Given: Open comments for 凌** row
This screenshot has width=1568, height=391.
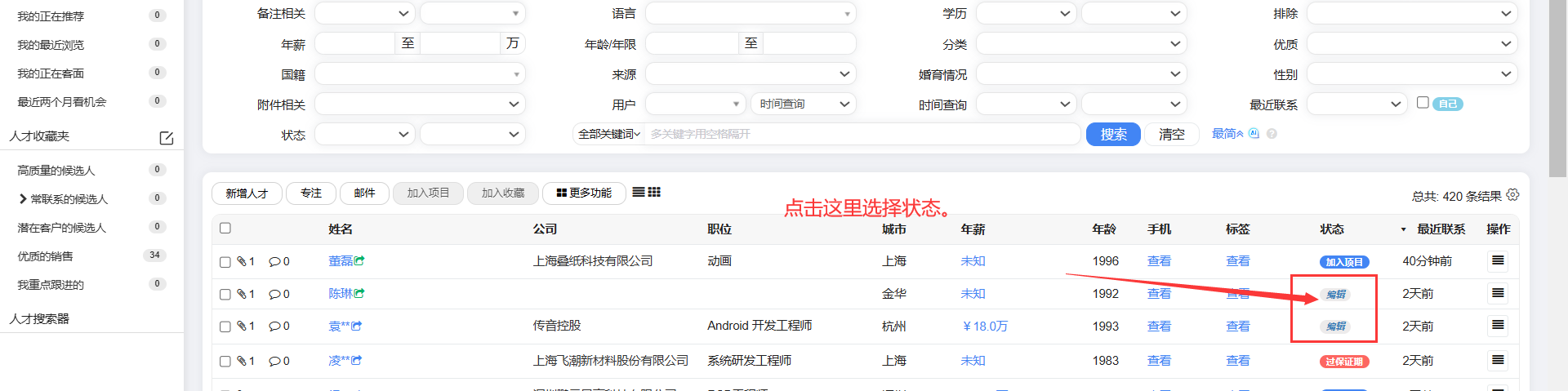Looking at the screenshot, I should (x=279, y=361).
